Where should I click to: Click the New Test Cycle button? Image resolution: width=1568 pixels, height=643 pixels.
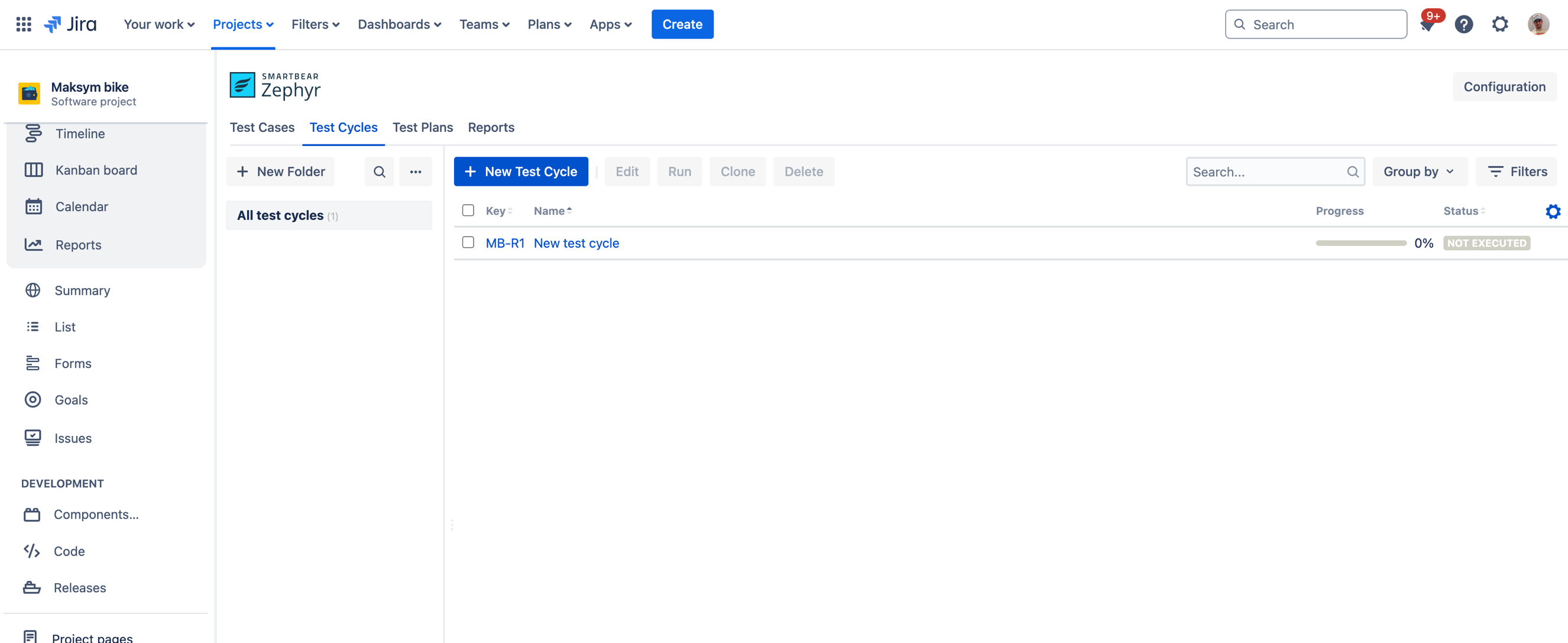tap(521, 172)
